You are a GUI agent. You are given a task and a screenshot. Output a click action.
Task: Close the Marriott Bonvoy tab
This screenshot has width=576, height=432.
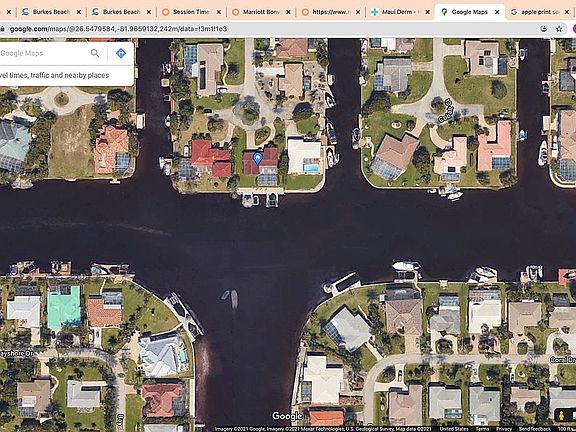(x=288, y=12)
